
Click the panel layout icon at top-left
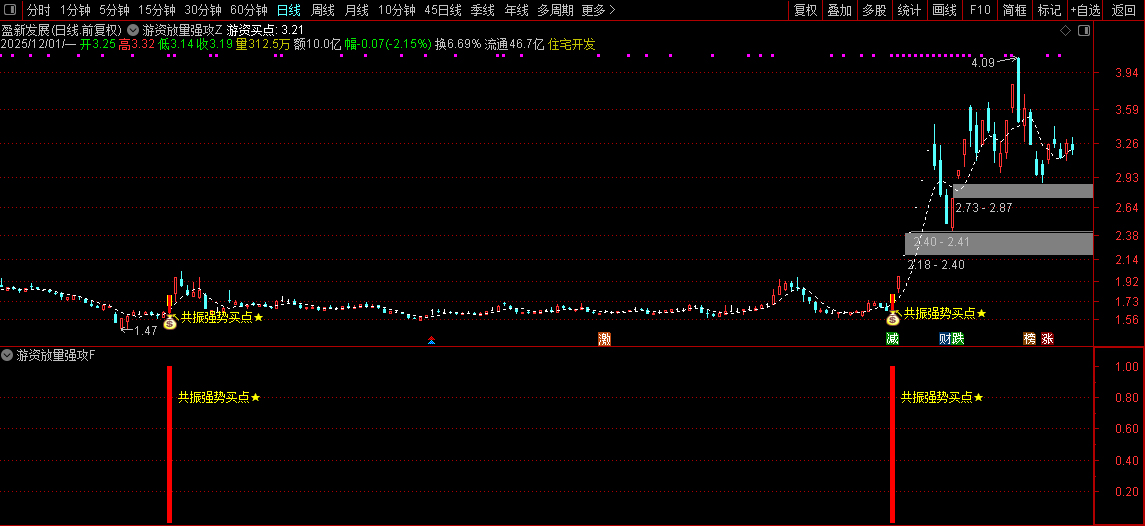point(11,10)
